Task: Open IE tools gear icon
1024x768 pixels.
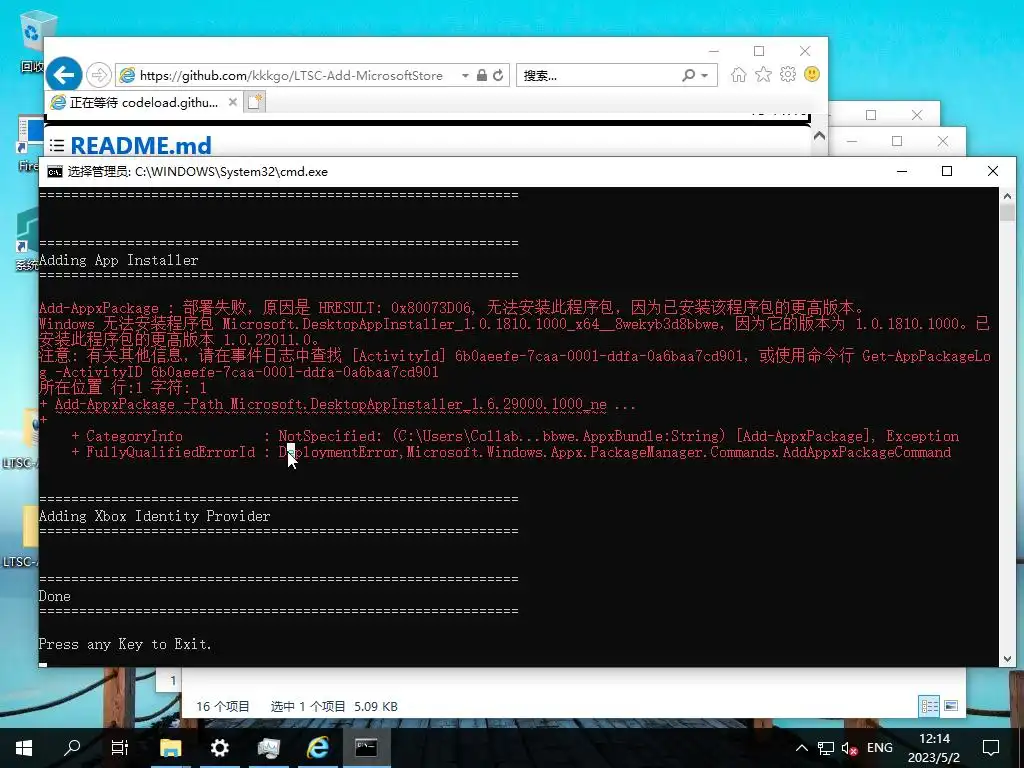Action: (x=788, y=74)
